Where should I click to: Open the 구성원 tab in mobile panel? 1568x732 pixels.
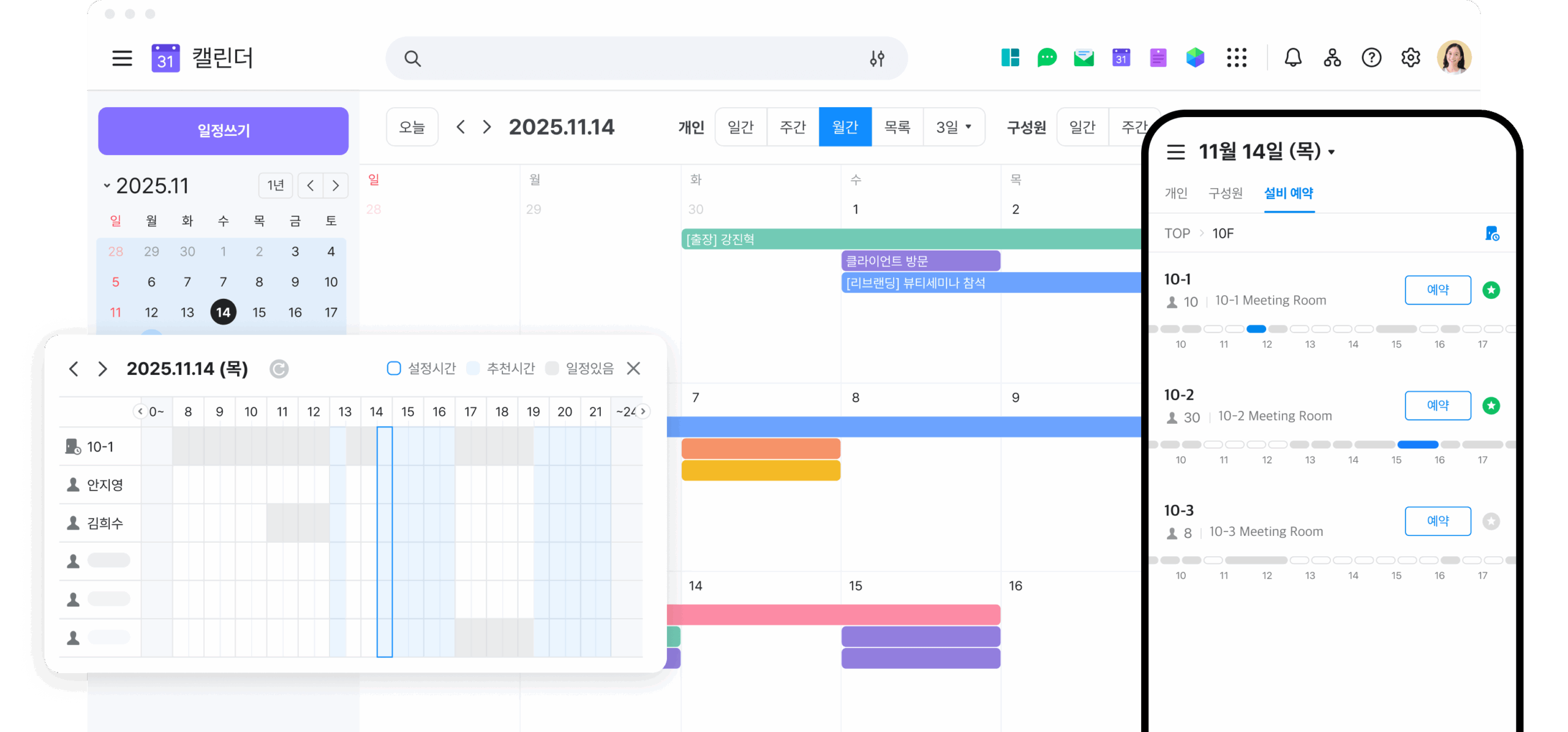1225,193
